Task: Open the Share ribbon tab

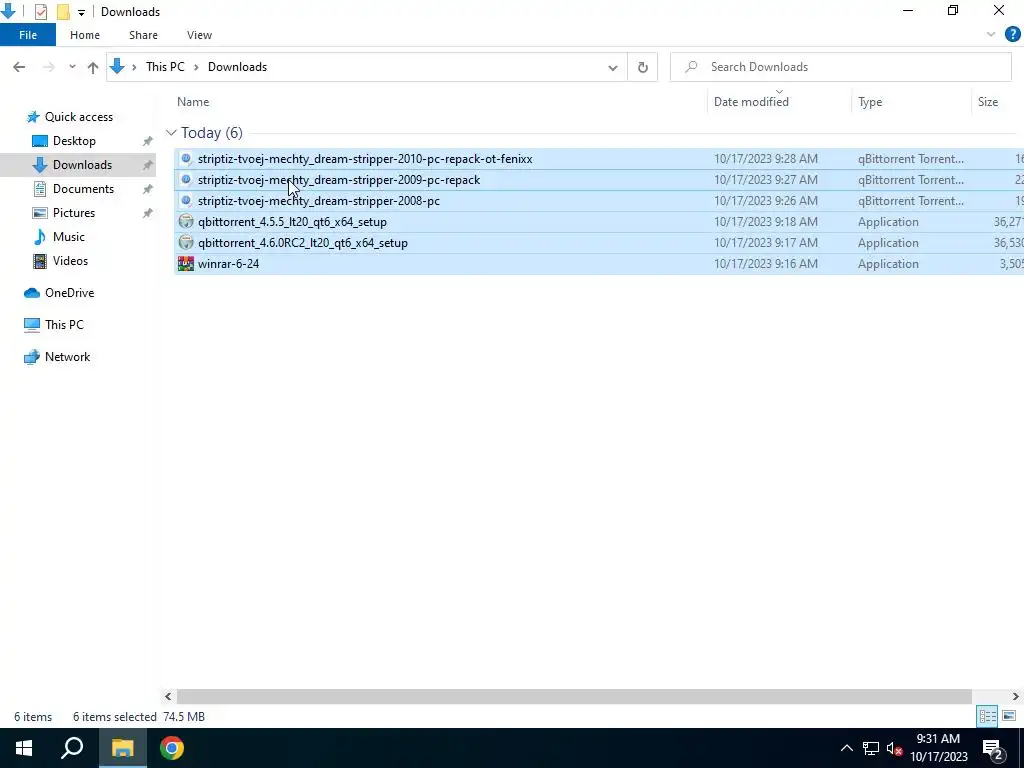Action: [143, 35]
